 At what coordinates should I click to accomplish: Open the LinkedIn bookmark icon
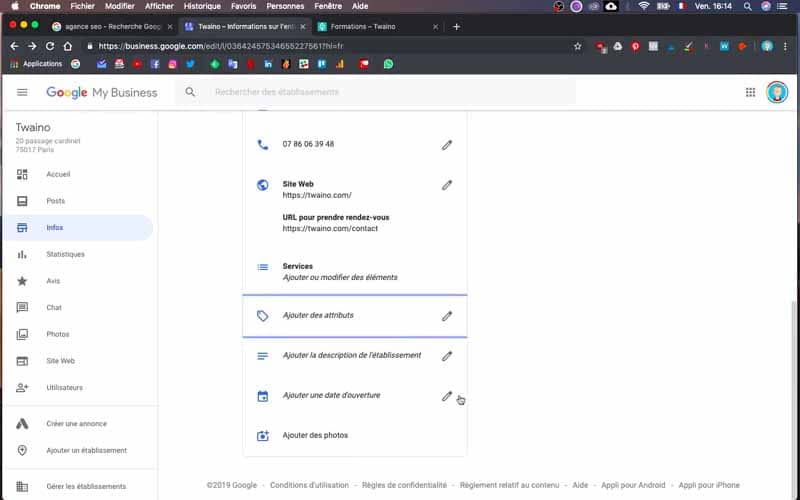[268, 64]
